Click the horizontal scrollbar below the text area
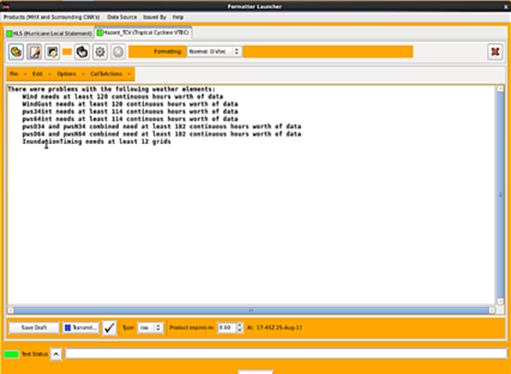511x374 pixels. click(251, 310)
